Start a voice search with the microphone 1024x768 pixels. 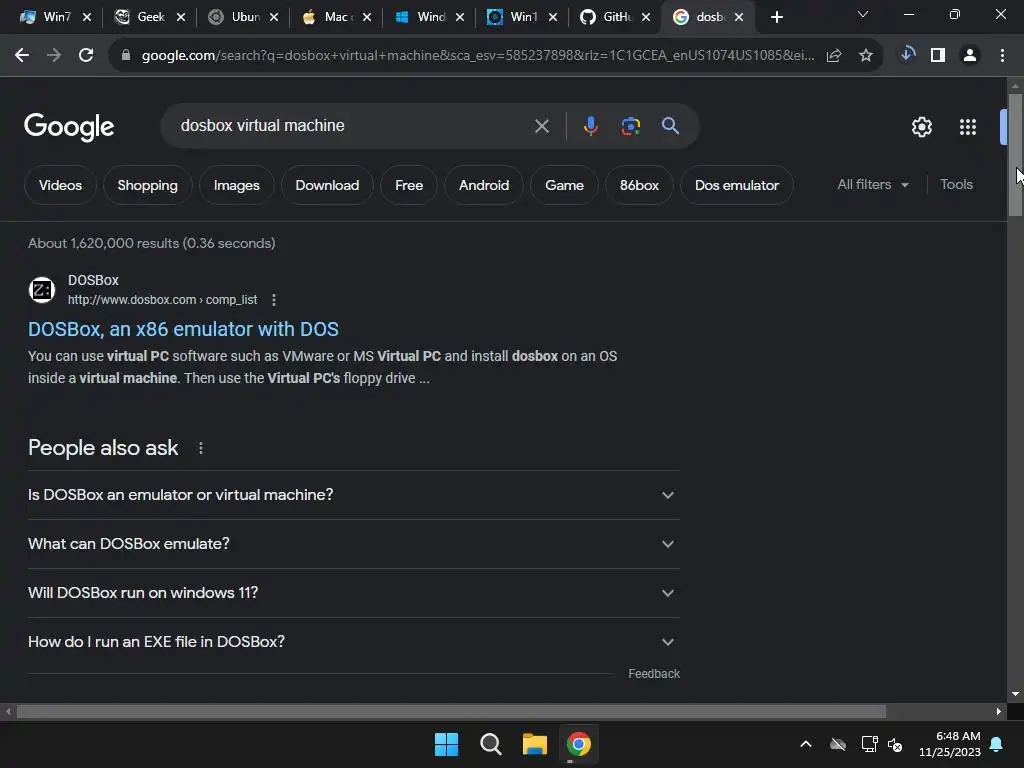[590, 125]
